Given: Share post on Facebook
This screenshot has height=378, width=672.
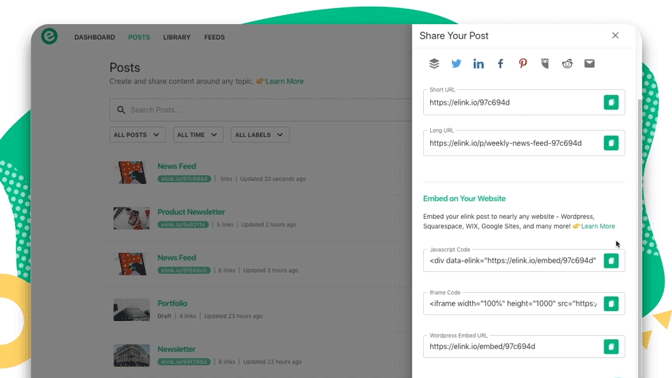Looking at the screenshot, I should (x=500, y=64).
